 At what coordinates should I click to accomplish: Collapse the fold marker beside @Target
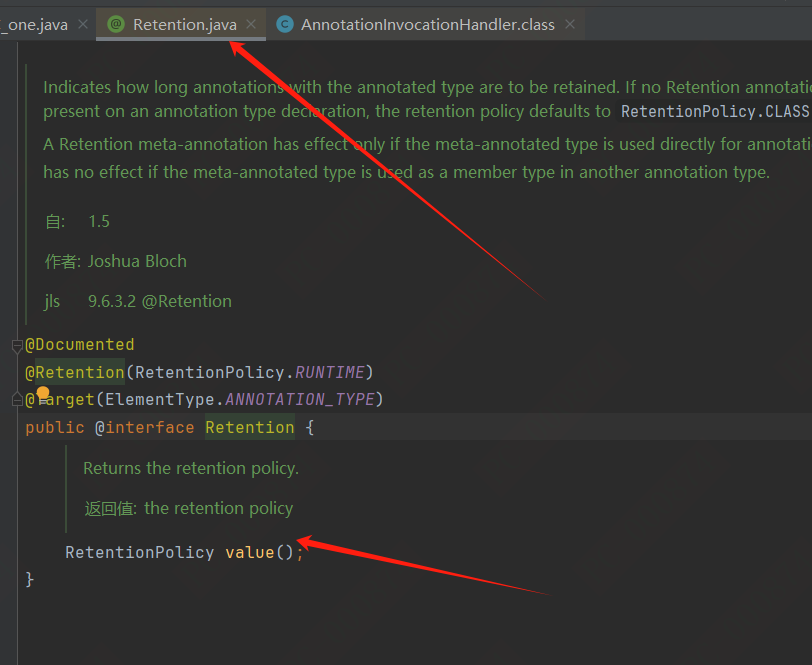pyautogui.click(x=17, y=400)
